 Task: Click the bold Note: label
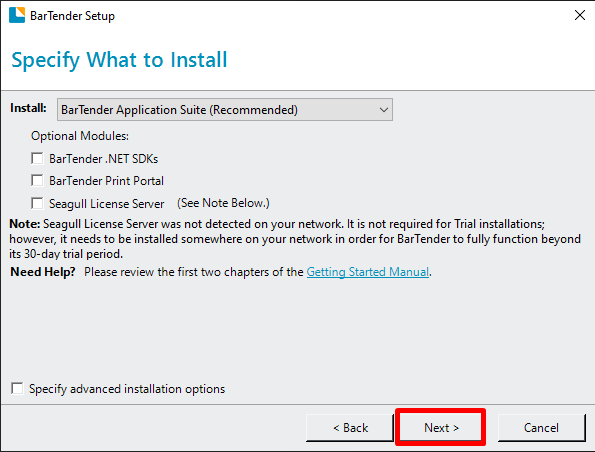25,224
